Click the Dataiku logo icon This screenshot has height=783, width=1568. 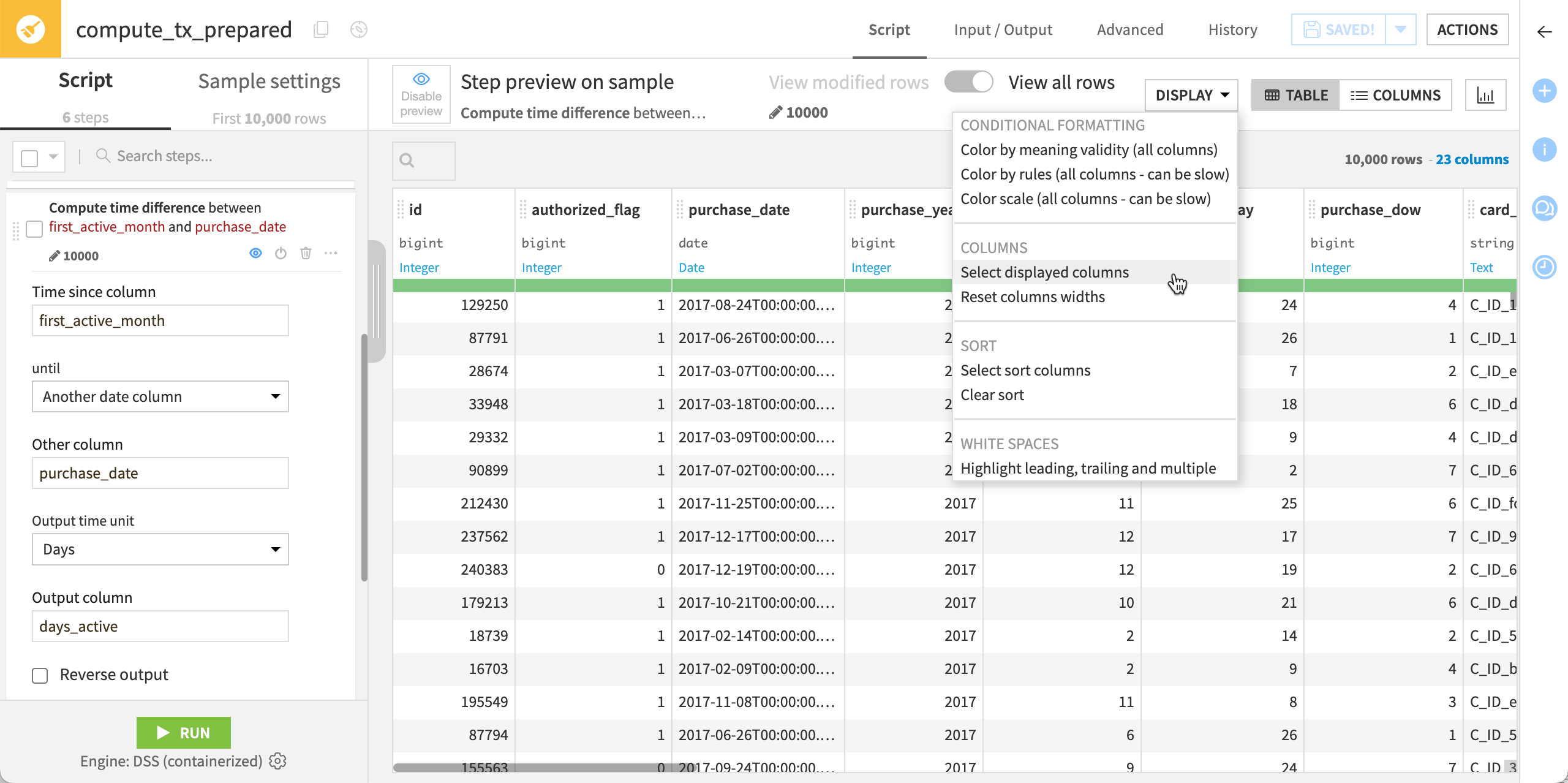point(31,29)
